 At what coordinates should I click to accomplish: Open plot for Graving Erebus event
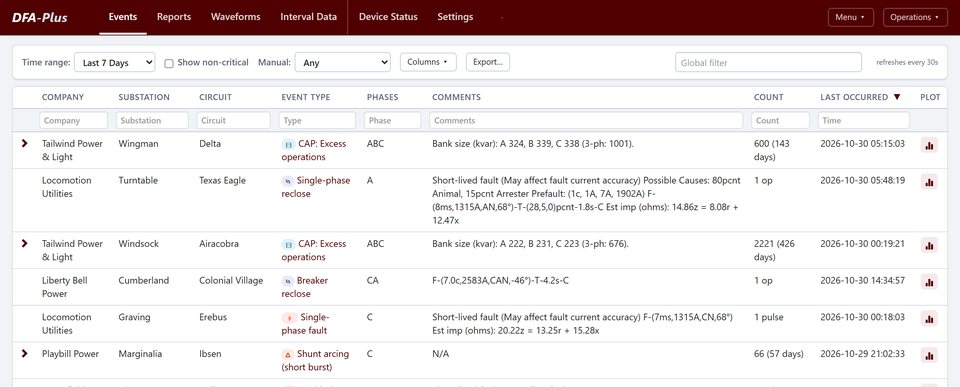click(x=929, y=318)
